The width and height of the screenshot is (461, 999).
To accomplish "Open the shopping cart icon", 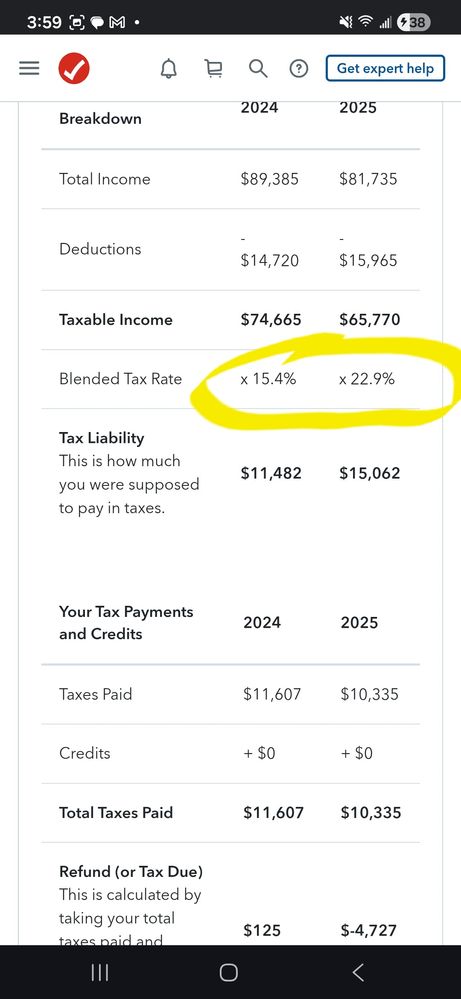I will click(x=214, y=68).
